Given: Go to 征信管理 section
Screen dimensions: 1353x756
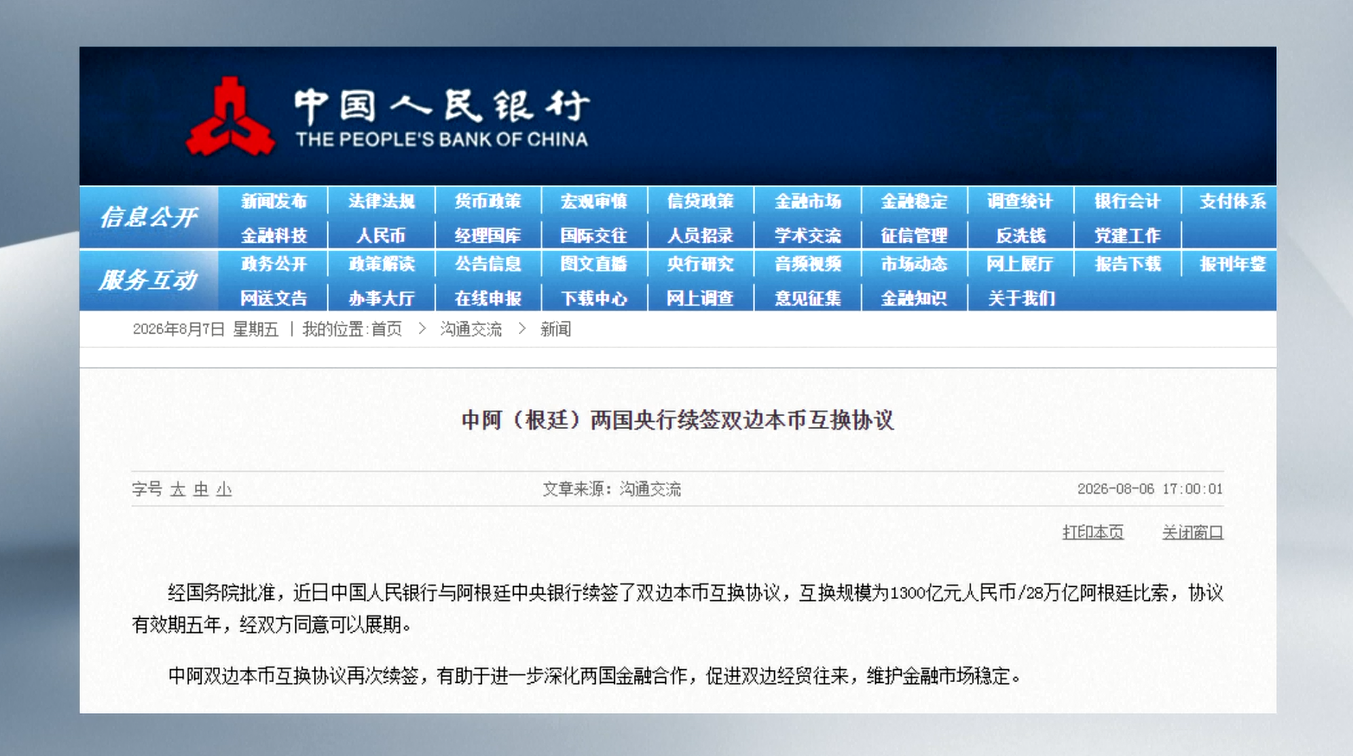Looking at the screenshot, I should [x=914, y=236].
